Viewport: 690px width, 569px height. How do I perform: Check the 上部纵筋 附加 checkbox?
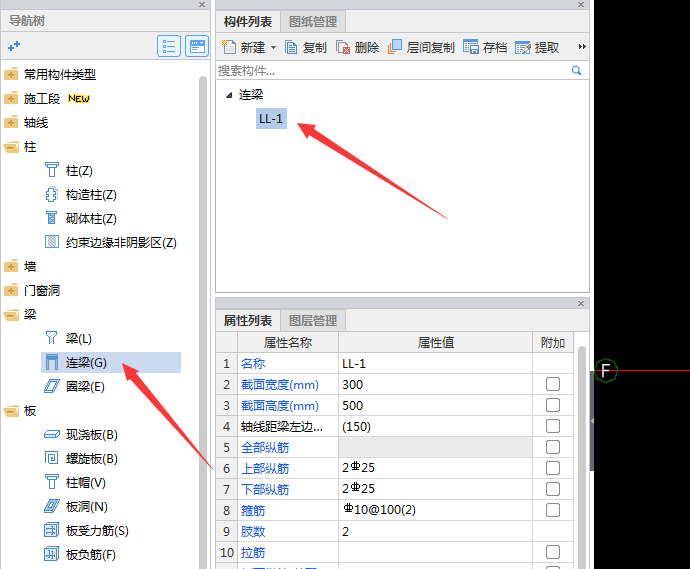[x=553, y=468]
